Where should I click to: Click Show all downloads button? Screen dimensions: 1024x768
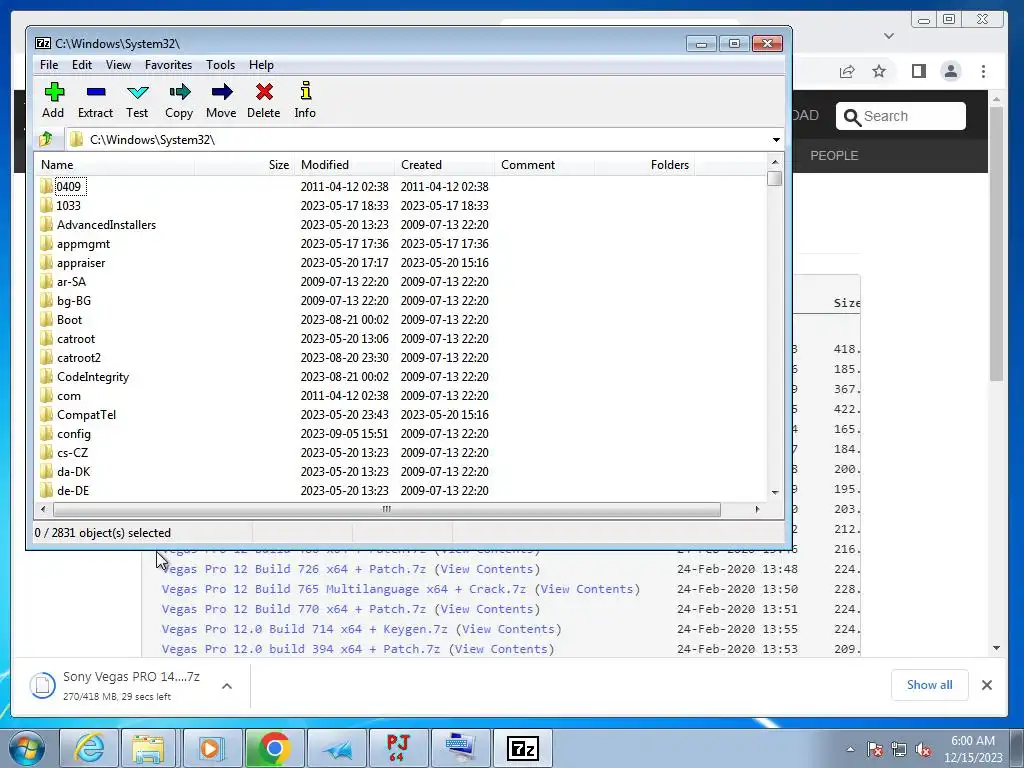pyautogui.click(x=929, y=684)
